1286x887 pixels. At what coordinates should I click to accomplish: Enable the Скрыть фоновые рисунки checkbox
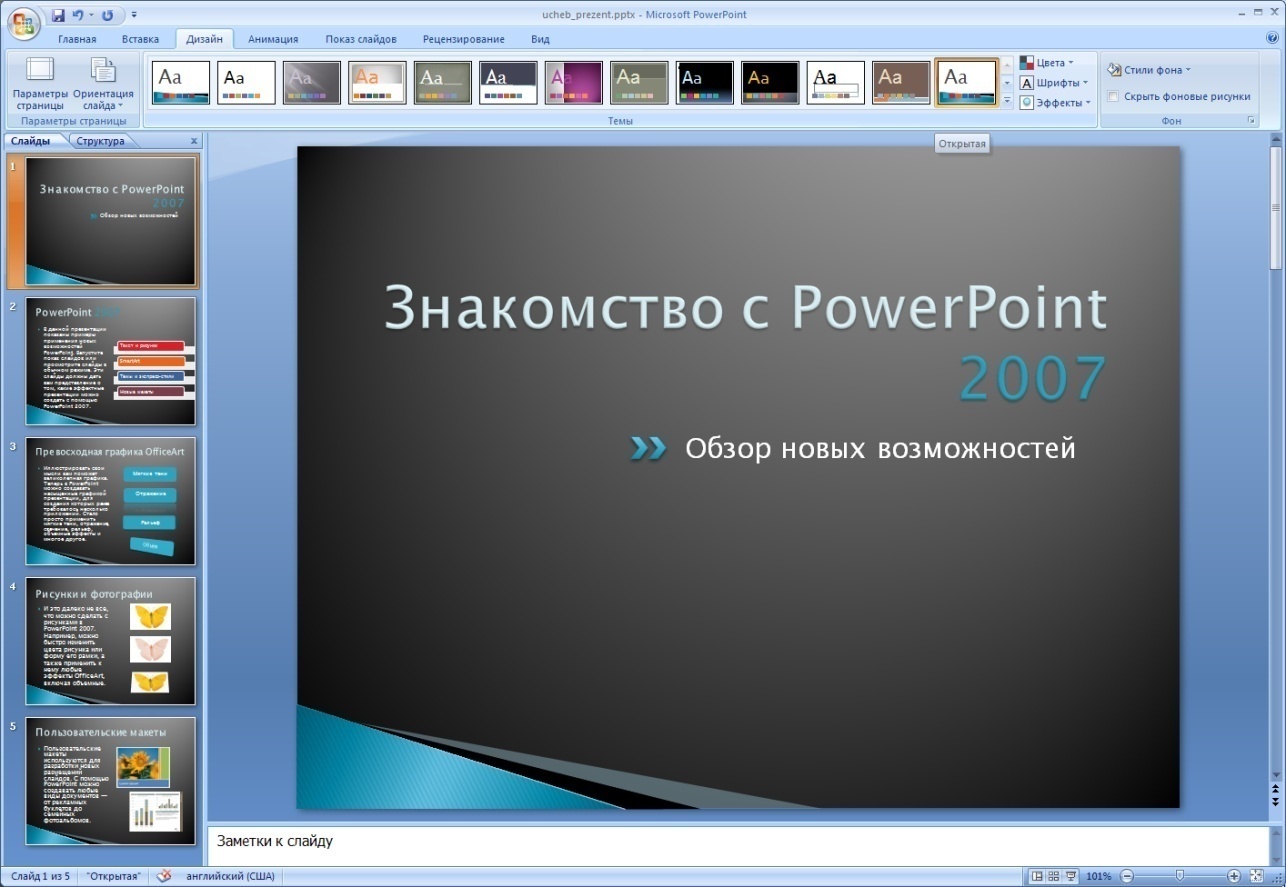[1113, 97]
